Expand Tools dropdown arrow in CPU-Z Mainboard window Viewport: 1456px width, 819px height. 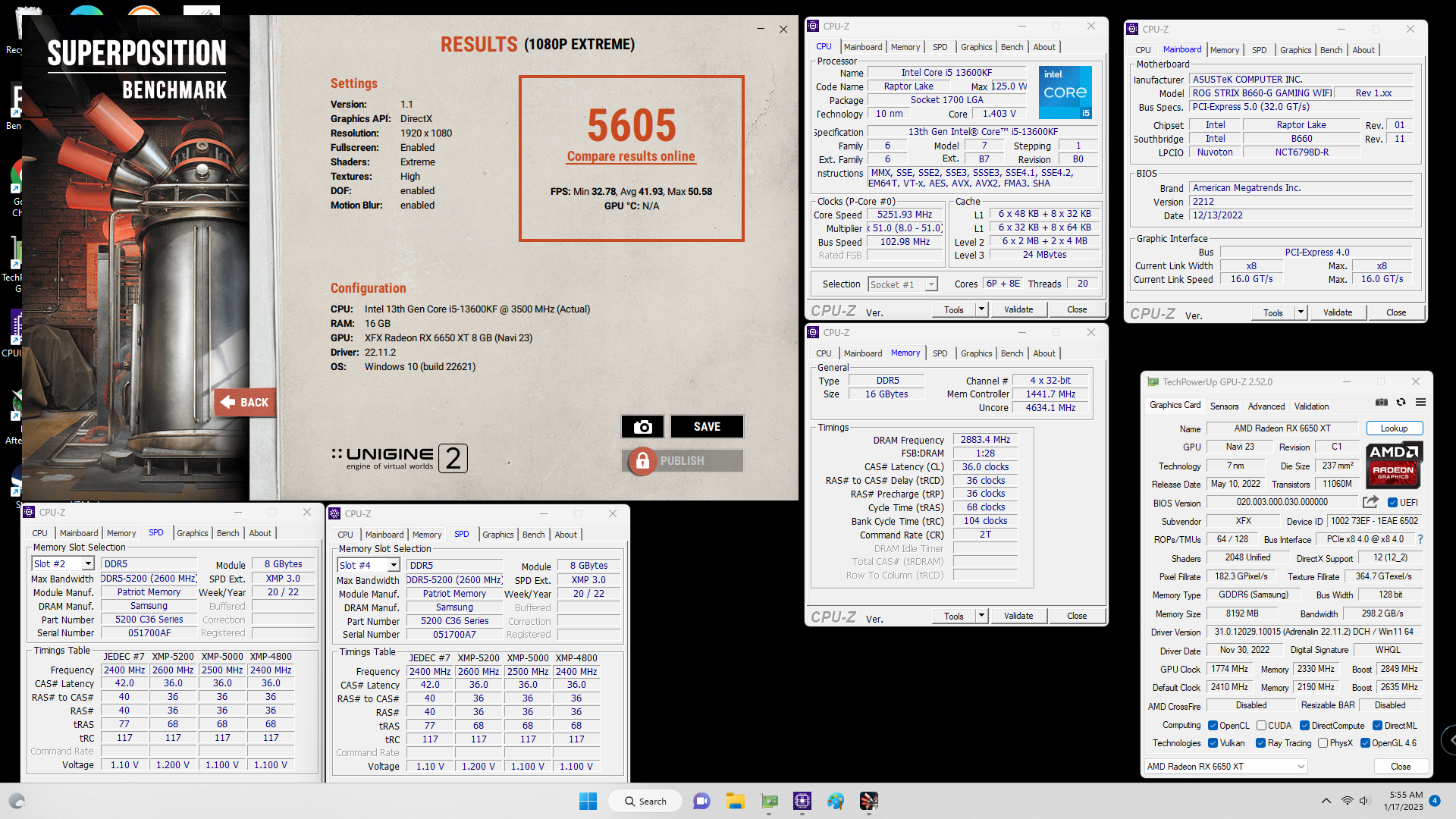[1301, 312]
